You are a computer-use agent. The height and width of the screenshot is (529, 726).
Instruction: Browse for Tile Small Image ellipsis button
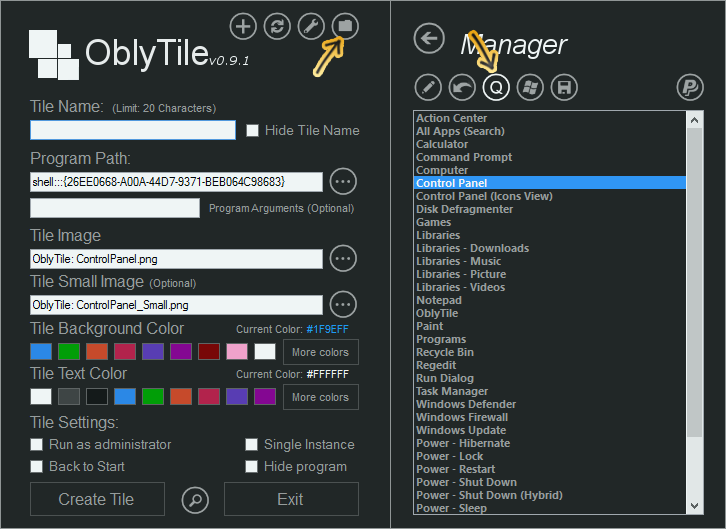point(343,305)
